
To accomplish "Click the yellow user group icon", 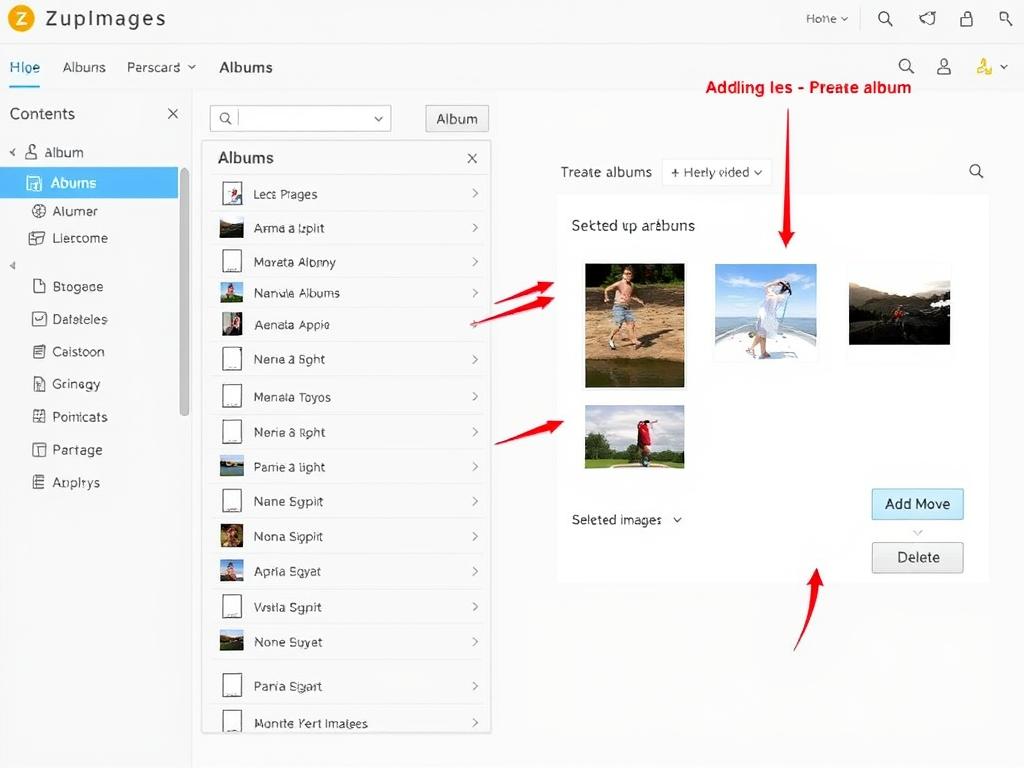I will pyautogui.click(x=984, y=66).
